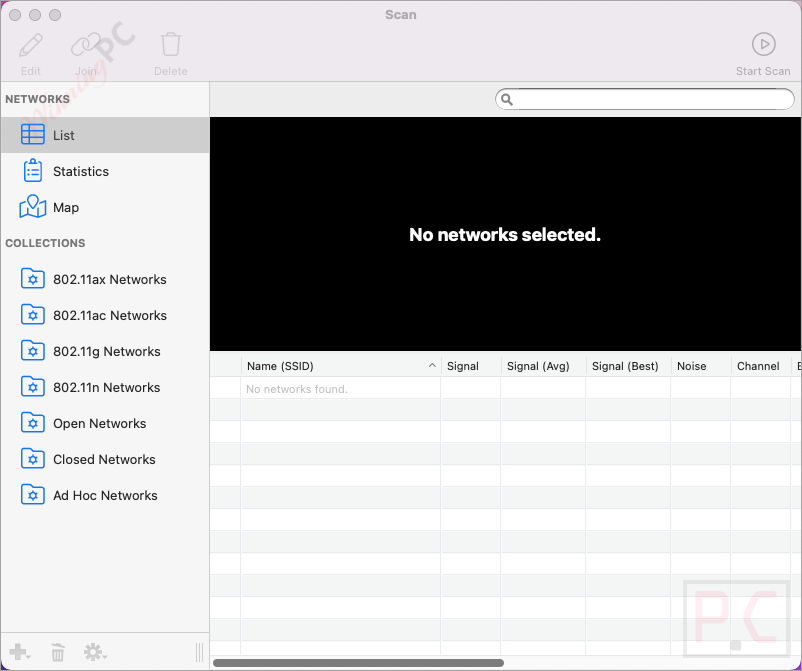
Task: Open 802.11n Networks smart folder icon
Action: point(33,387)
